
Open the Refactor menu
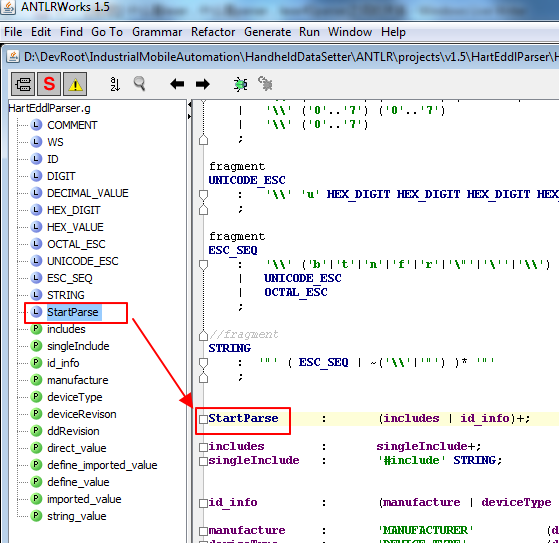pos(213,32)
